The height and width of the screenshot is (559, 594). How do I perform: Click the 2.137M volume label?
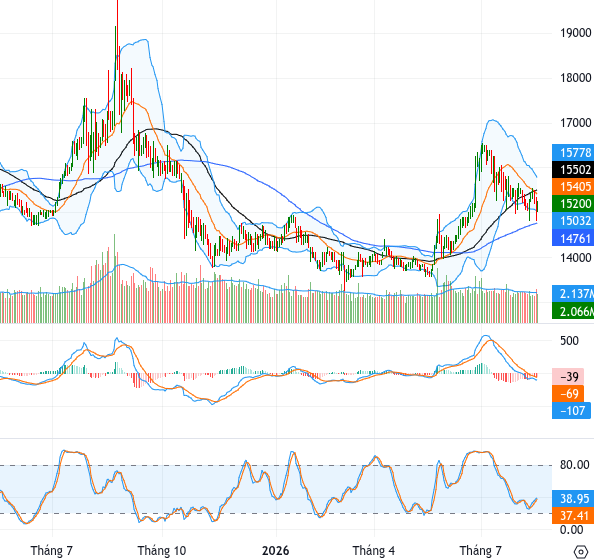coord(573,294)
